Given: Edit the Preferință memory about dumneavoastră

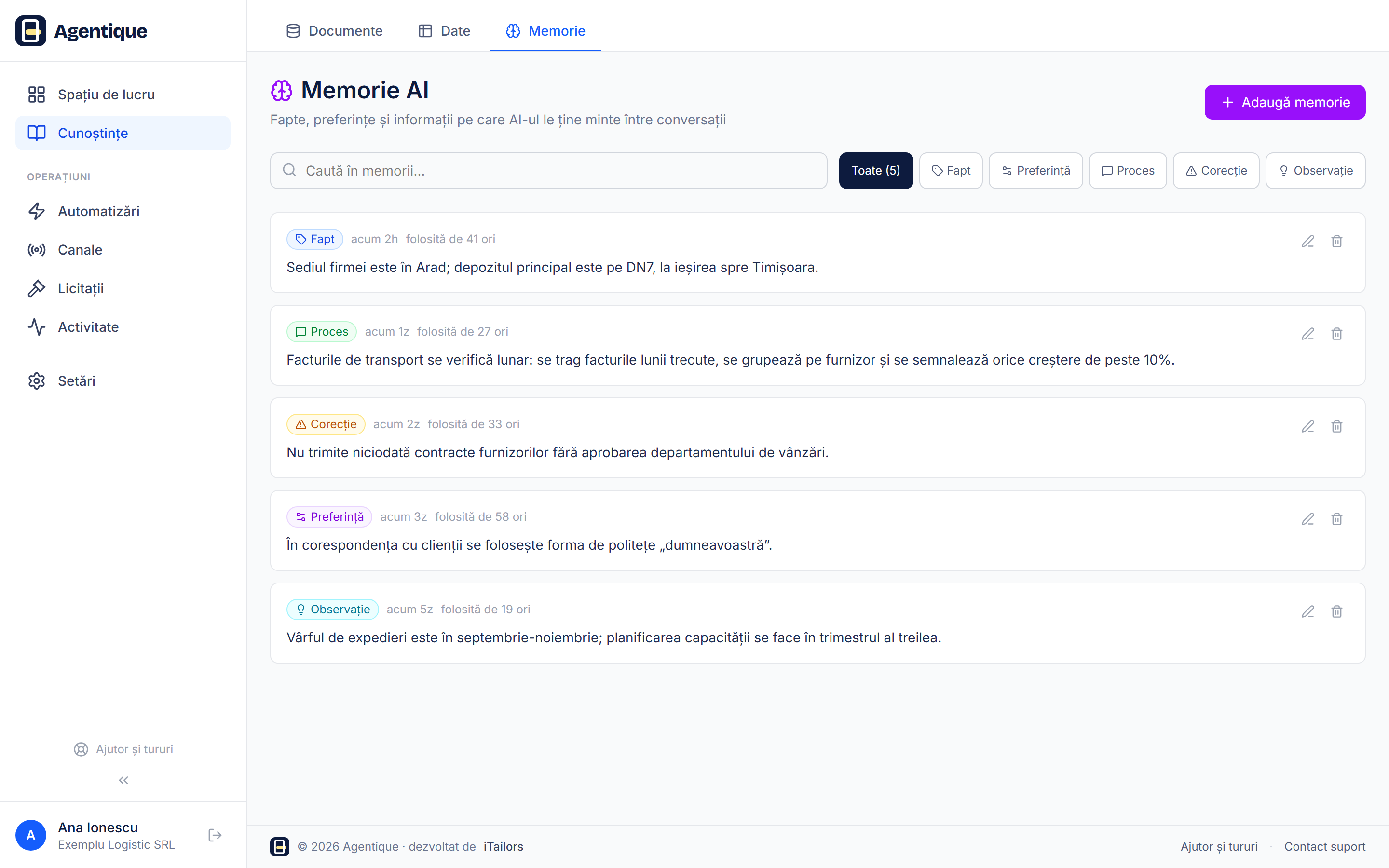Looking at the screenshot, I should (1307, 519).
